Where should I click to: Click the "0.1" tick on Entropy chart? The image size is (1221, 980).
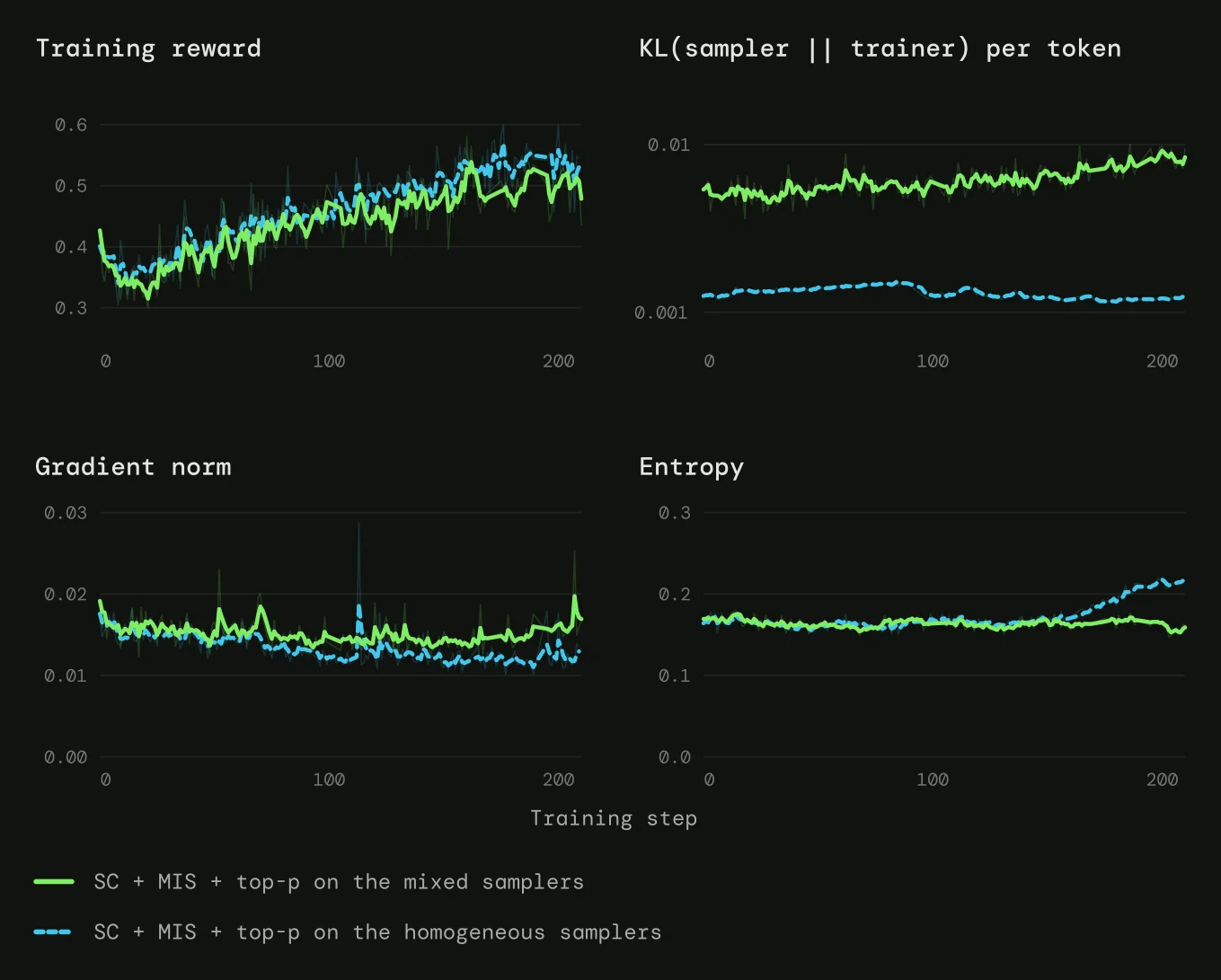click(675, 675)
